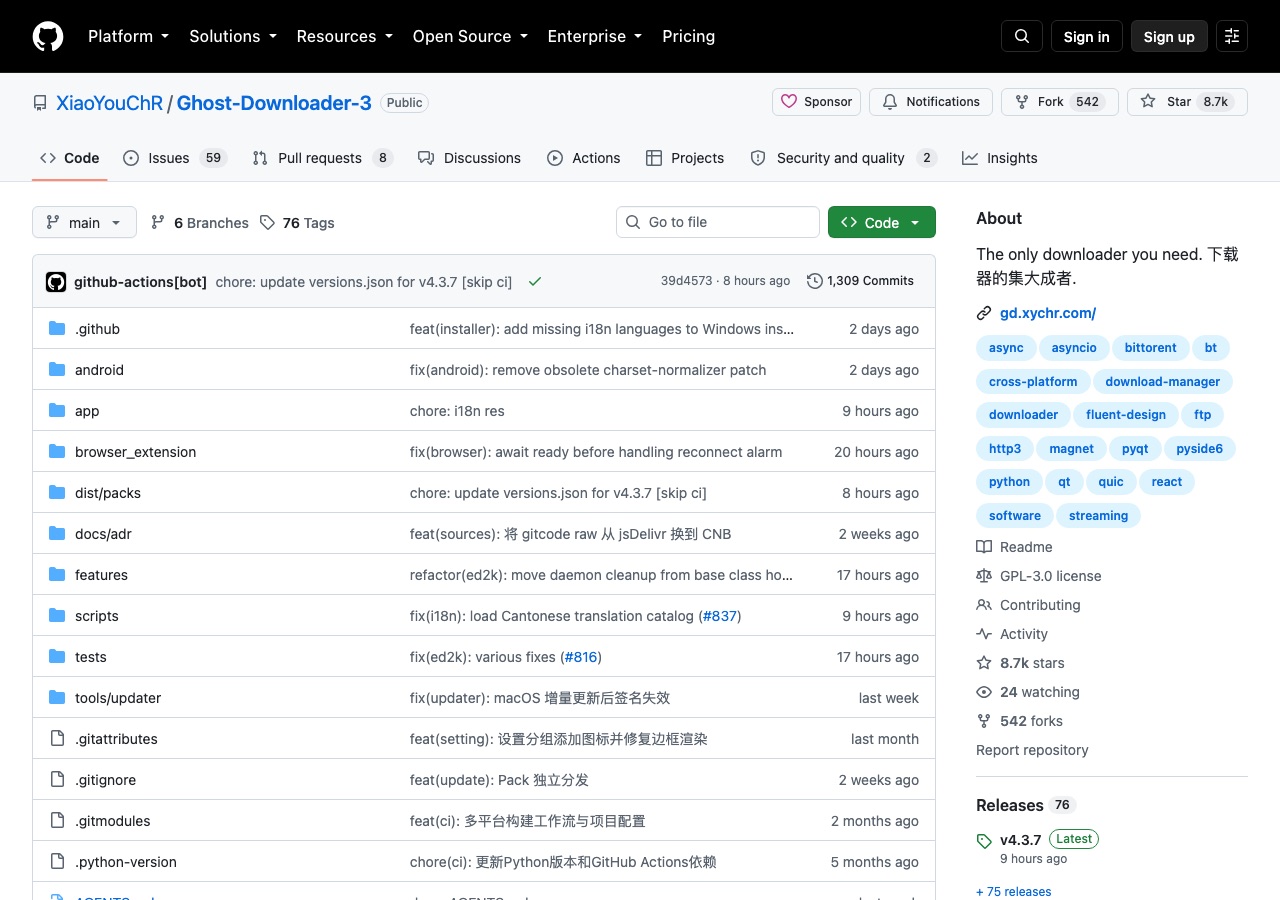This screenshot has height=900, width=1280.
Task: Open the .python-version file
Action: pyautogui.click(x=126, y=862)
